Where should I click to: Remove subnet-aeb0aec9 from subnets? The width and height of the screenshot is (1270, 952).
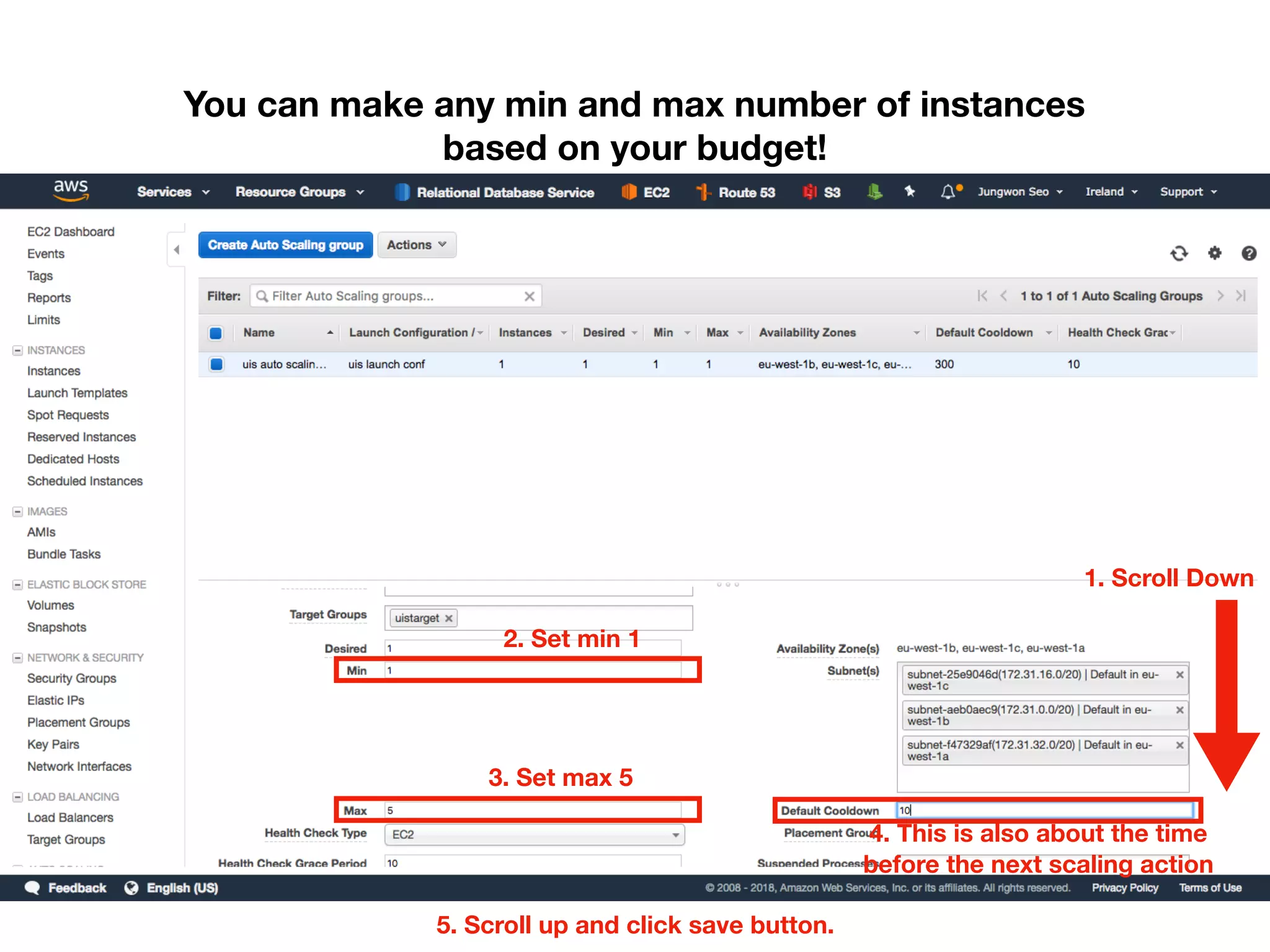coord(1179,710)
